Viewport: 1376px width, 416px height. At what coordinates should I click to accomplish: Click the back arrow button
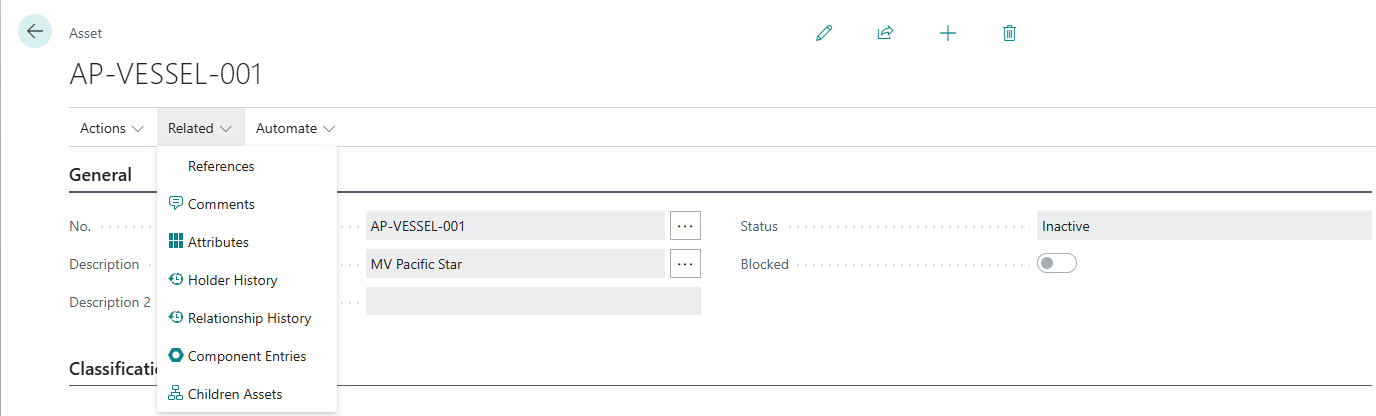tap(35, 32)
